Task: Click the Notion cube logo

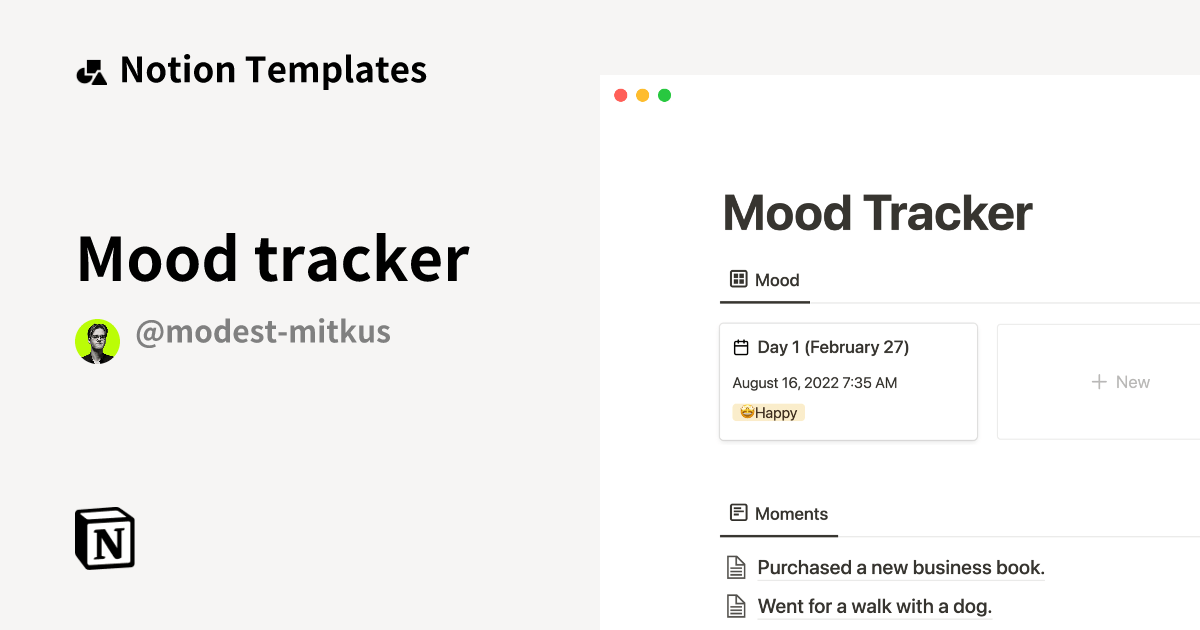Action: click(x=105, y=538)
